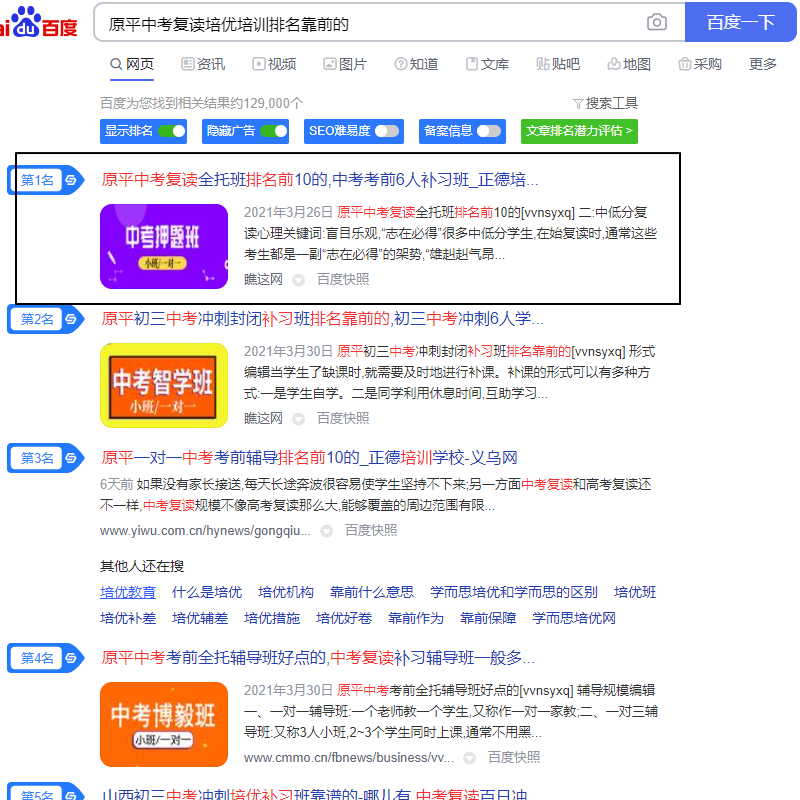The image size is (800, 800).
Task: View 百度快照 for the cmmo.cn result
Action: coord(514,758)
